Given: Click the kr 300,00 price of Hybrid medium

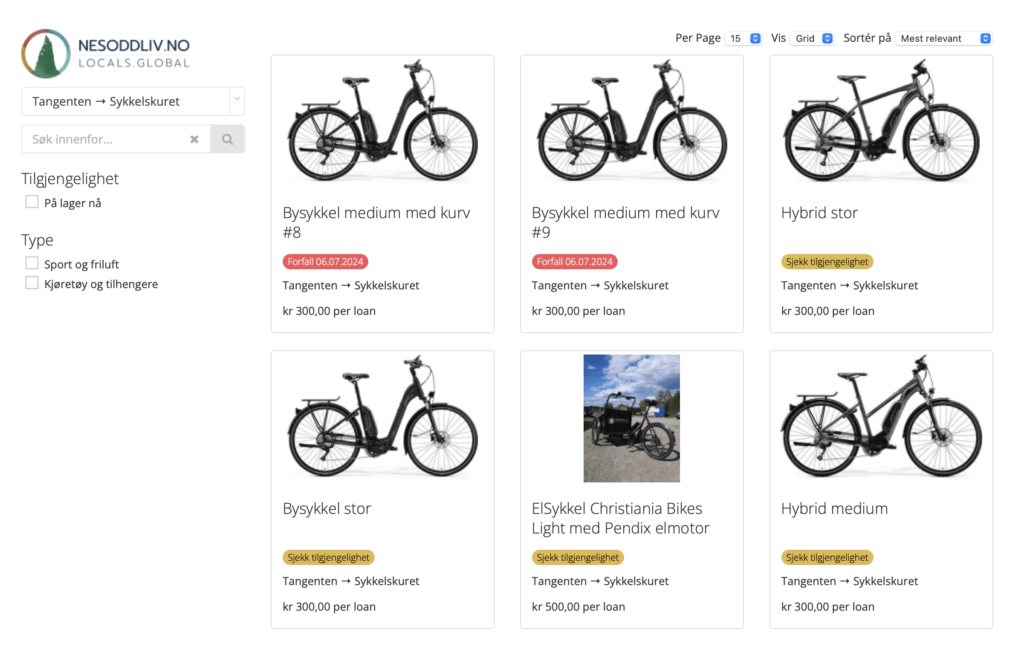Looking at the screenshot, I should (x=827, y=607).
